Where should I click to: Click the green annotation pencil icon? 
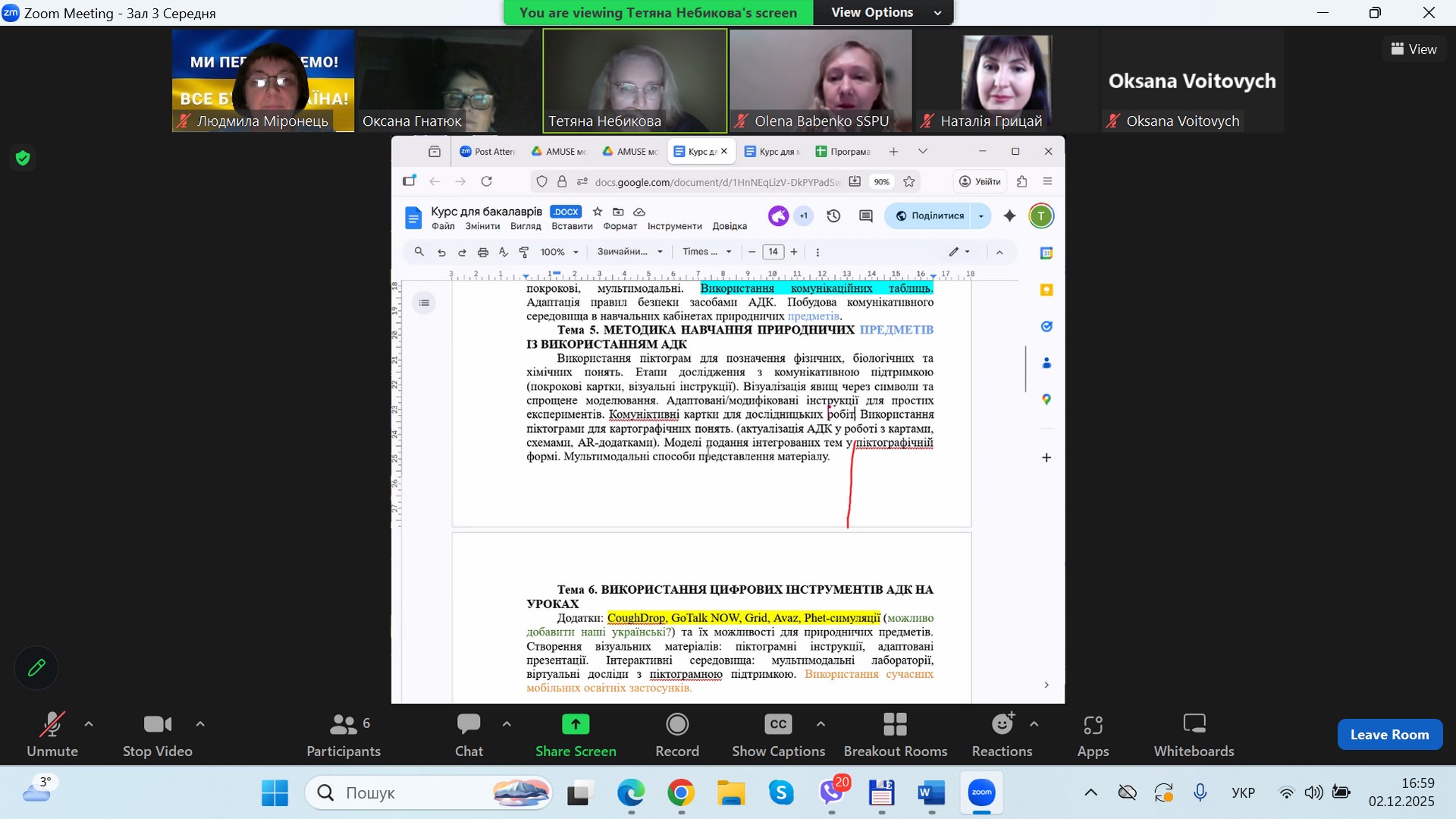36,667
